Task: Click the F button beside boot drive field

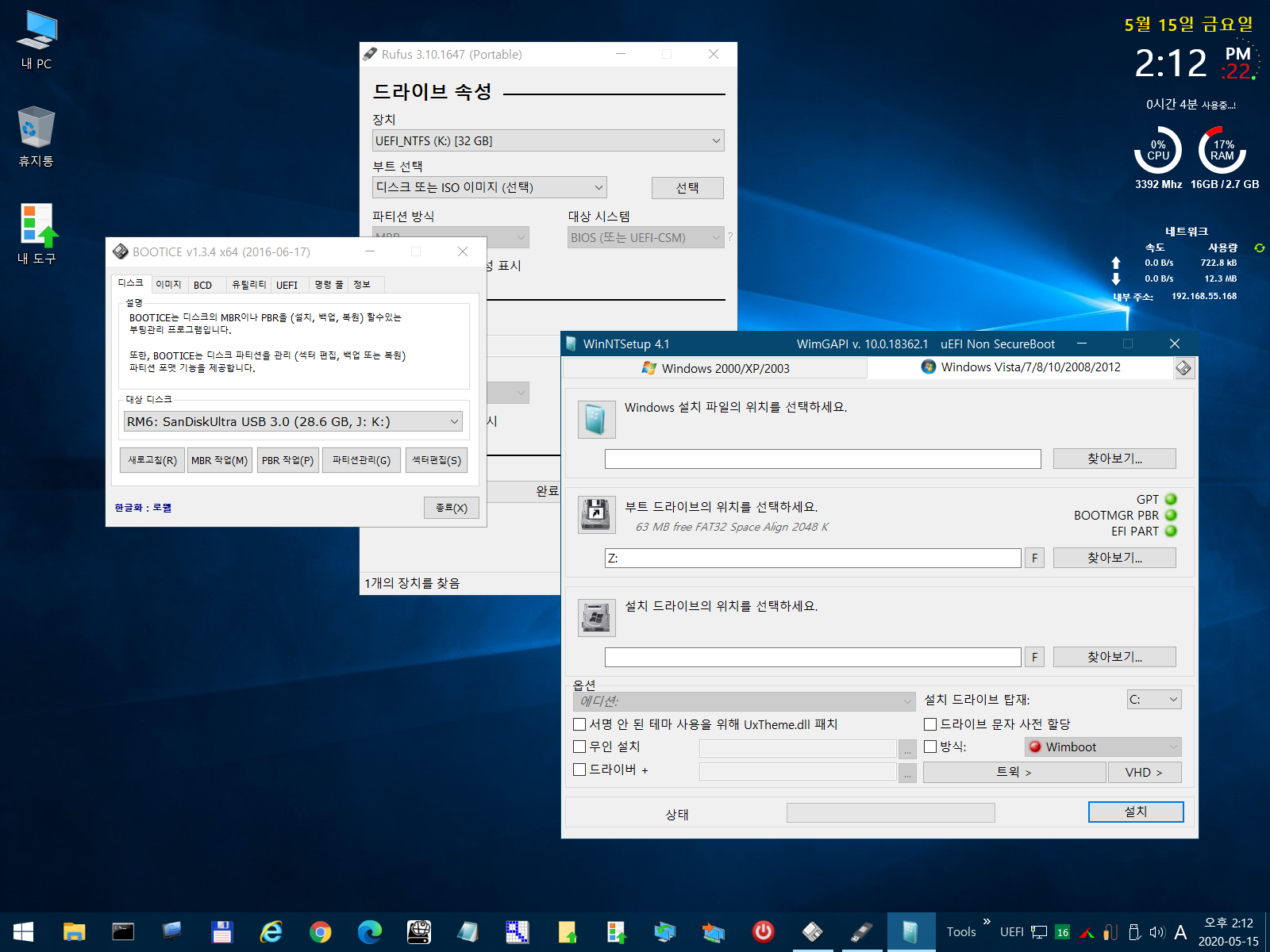Action: tap(1034, 558)
